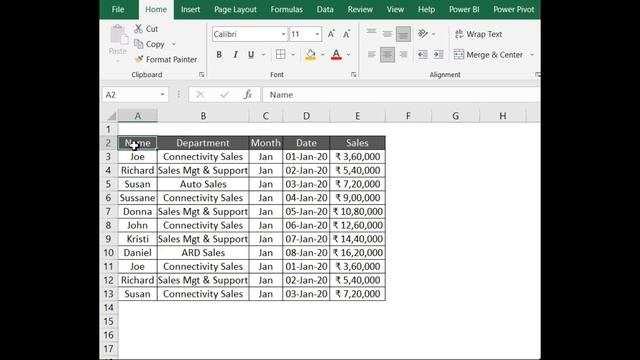The height and width of the screenshot is (360, 640).
Task: Click in the formula bar showing Name
Action: click(401, 95)
